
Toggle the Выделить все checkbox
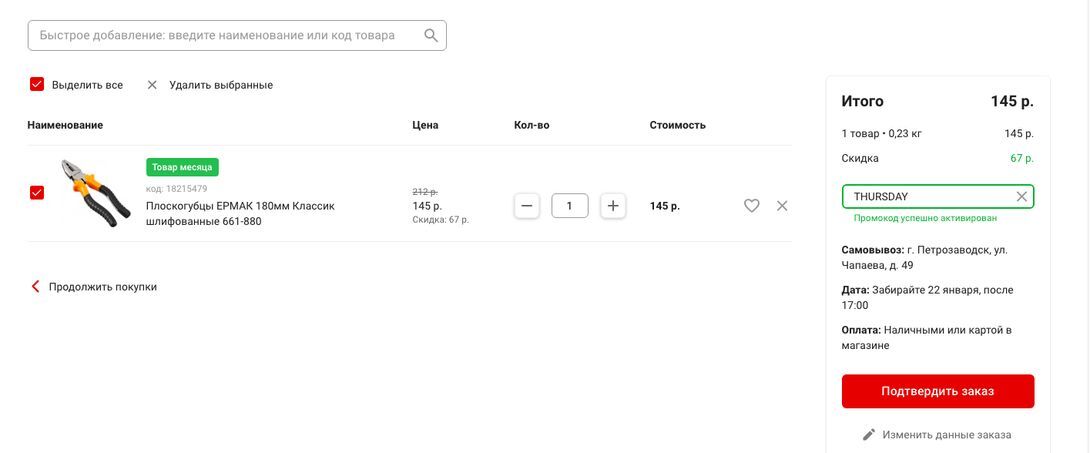pos(37,85)
